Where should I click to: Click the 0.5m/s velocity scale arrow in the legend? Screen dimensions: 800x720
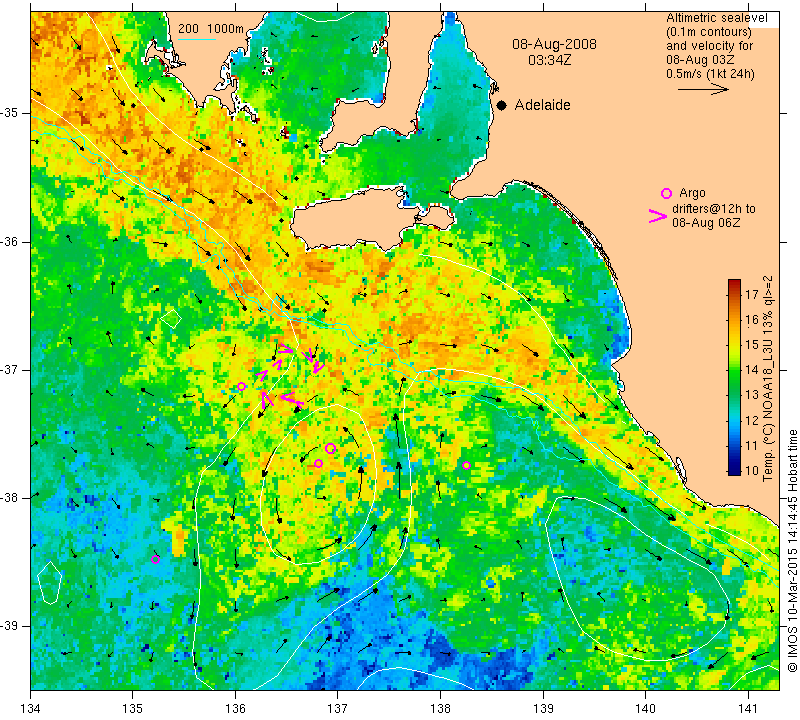pyautogui.click(x=703, y=89)
